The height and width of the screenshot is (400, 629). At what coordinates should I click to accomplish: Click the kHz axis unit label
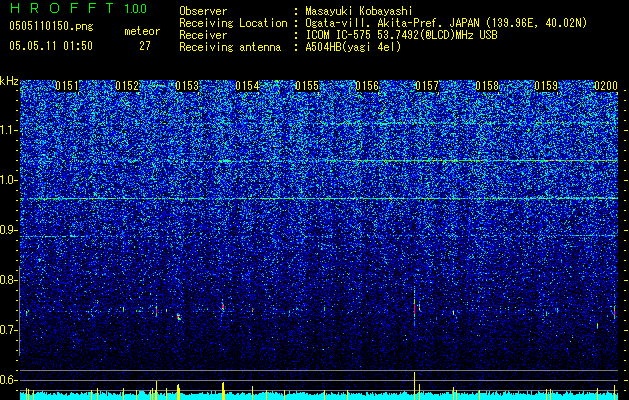click(9, 81)
